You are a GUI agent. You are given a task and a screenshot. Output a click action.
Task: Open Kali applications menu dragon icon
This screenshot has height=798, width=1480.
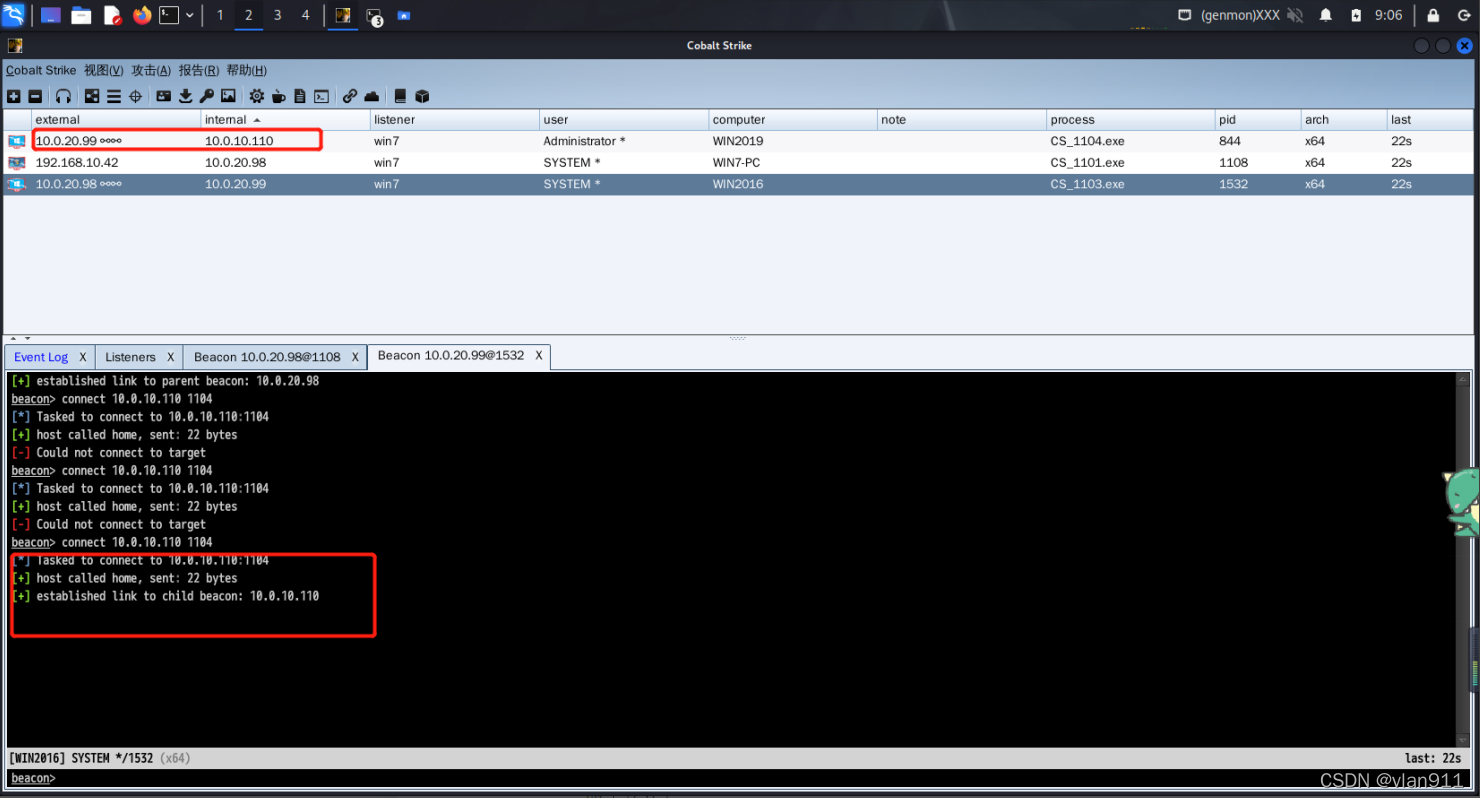[15, 15]
